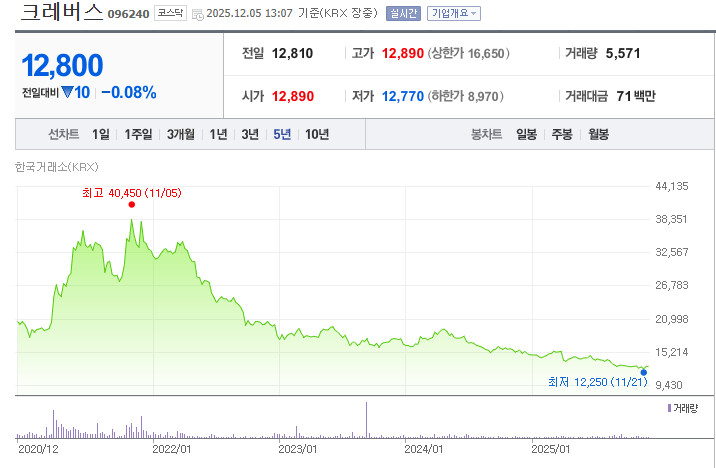Click the down triangle next to 10

[x=67, y=93]
